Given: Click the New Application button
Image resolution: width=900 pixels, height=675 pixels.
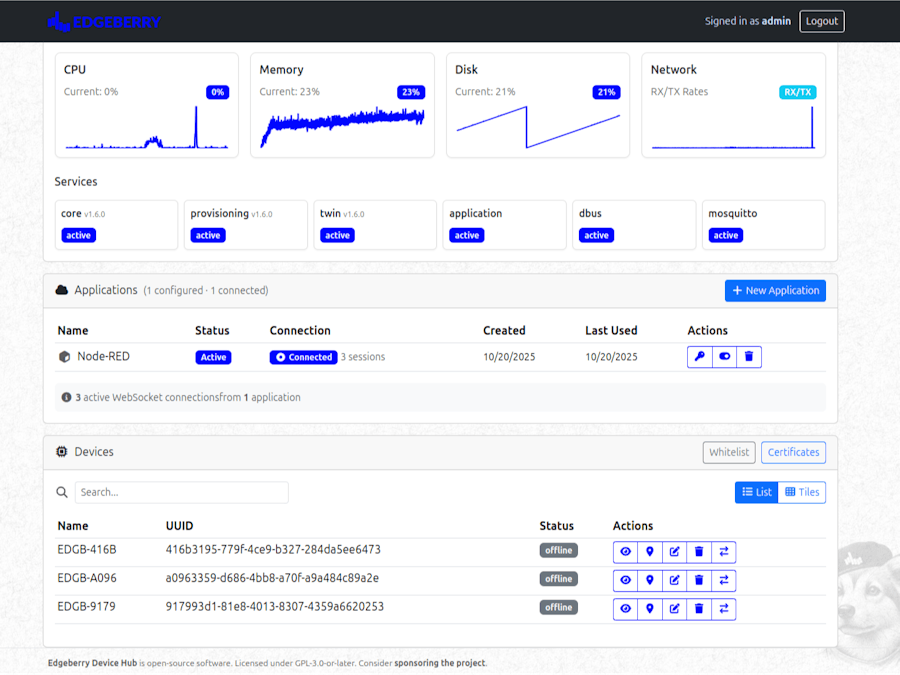Looking at the screenshot, I should click(x=775, y=290).
